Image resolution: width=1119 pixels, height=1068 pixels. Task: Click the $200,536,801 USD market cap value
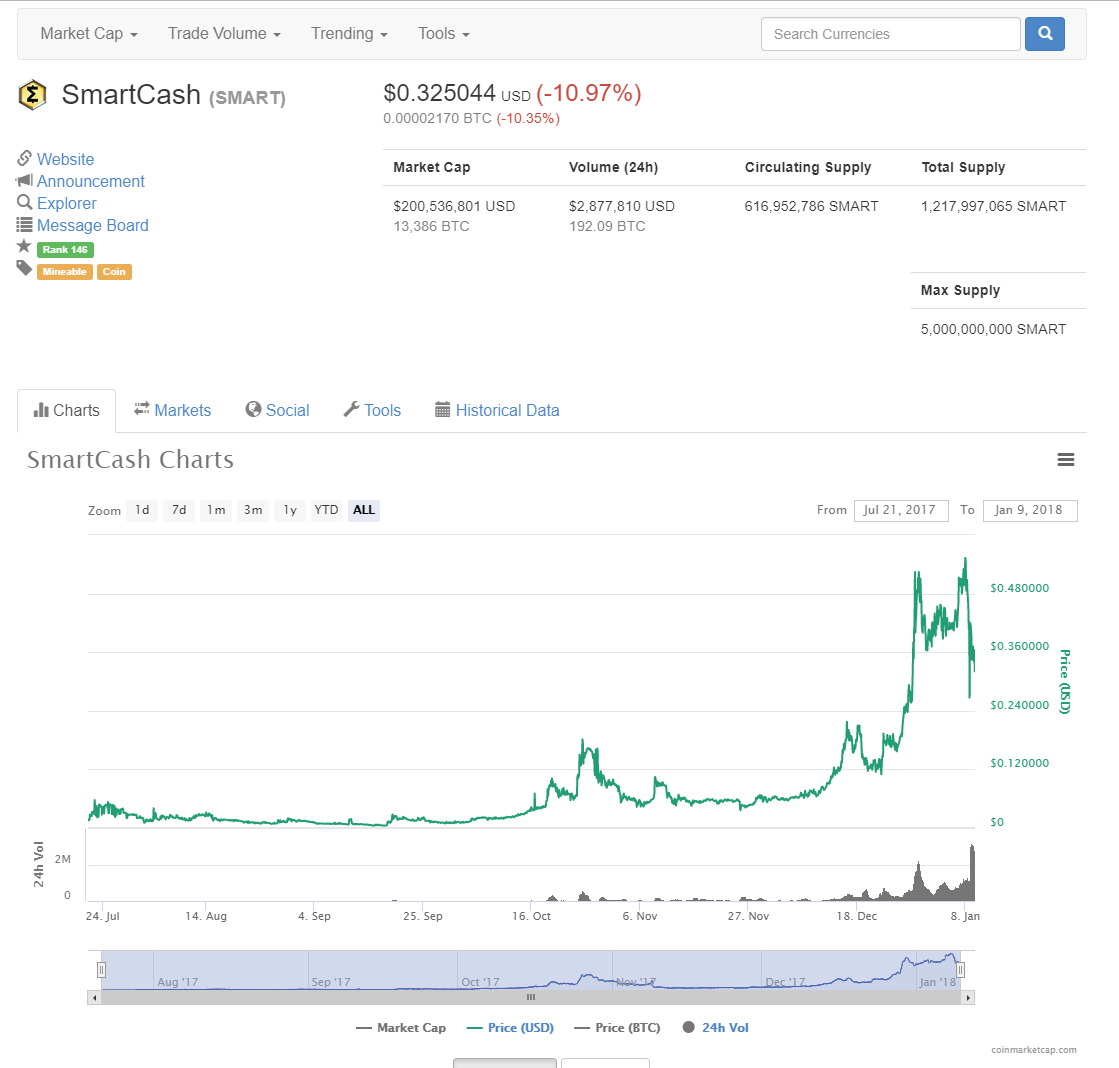[454, 206]
